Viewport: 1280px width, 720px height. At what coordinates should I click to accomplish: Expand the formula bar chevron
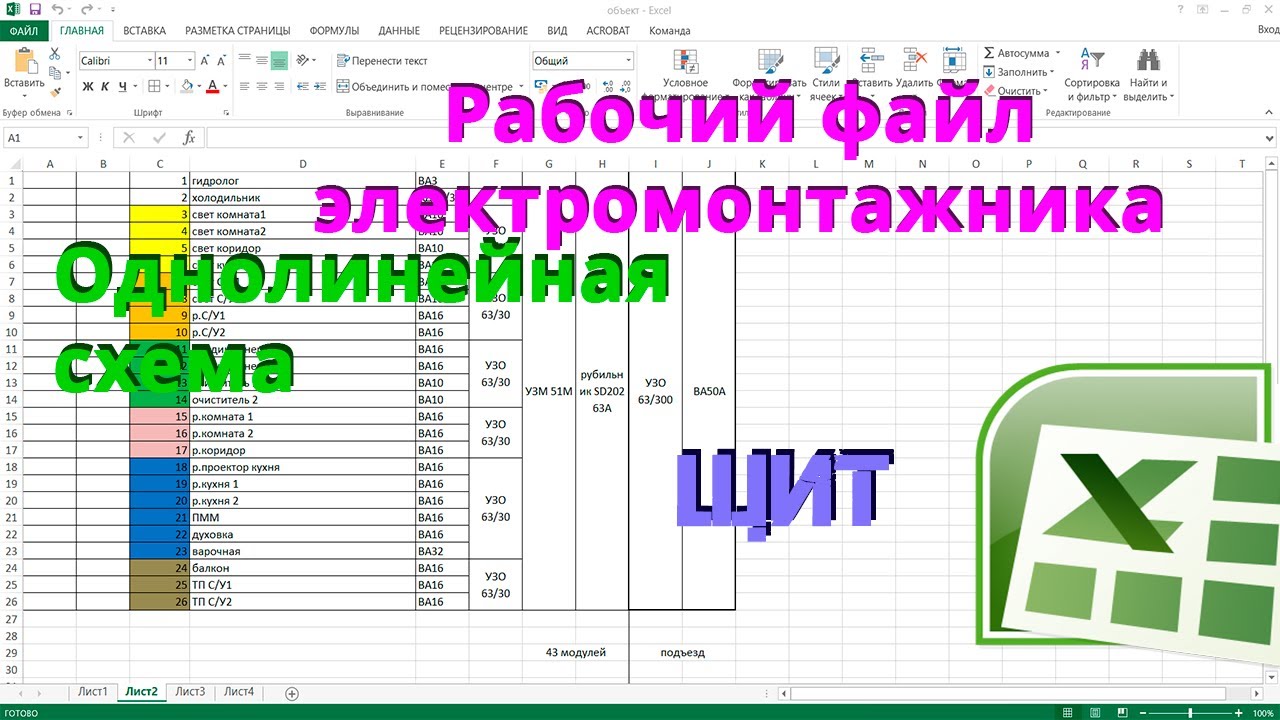[1270, 138]
